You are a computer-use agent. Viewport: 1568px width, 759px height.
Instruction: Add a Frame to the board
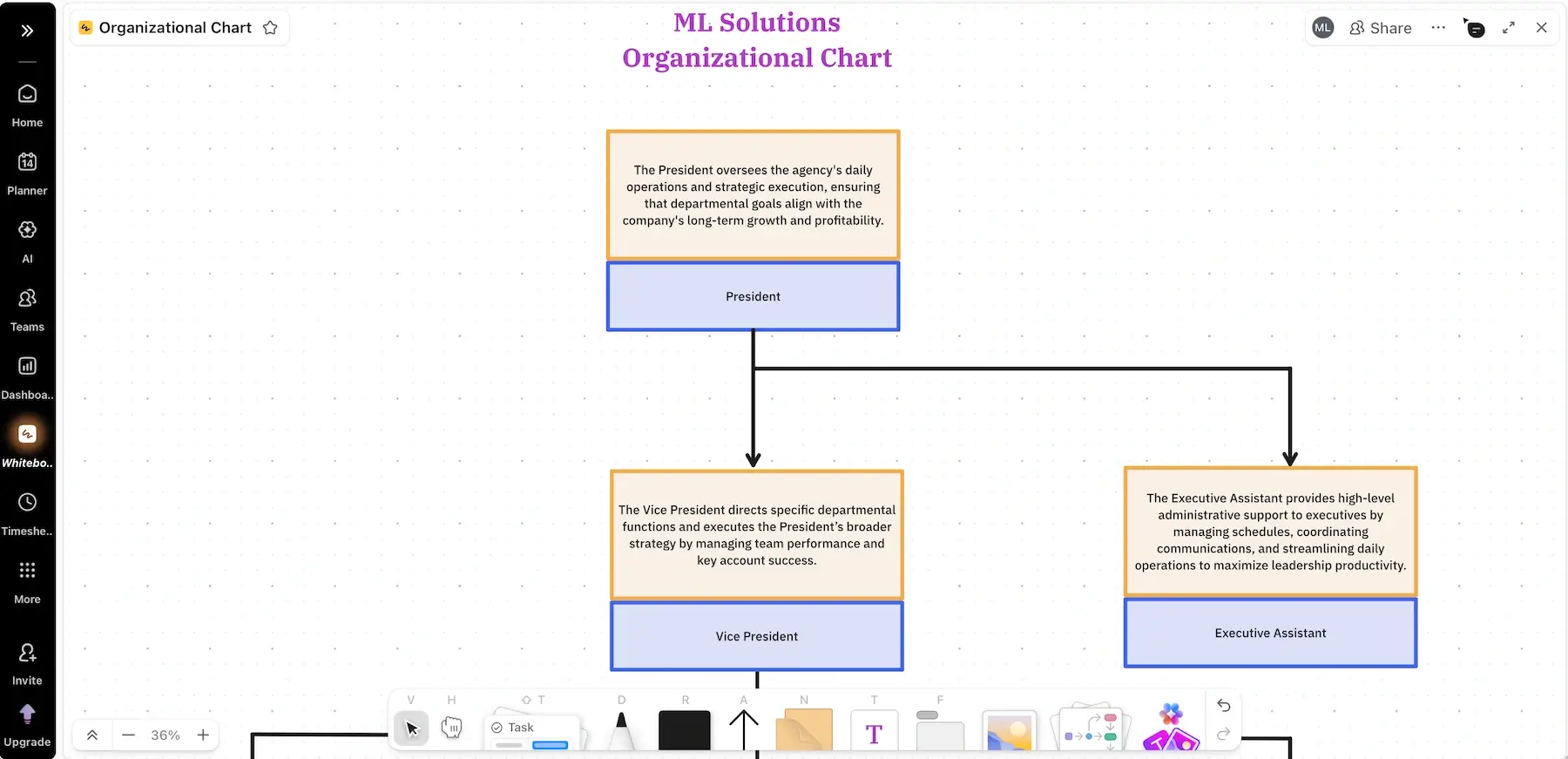click(x=940, y=730)
